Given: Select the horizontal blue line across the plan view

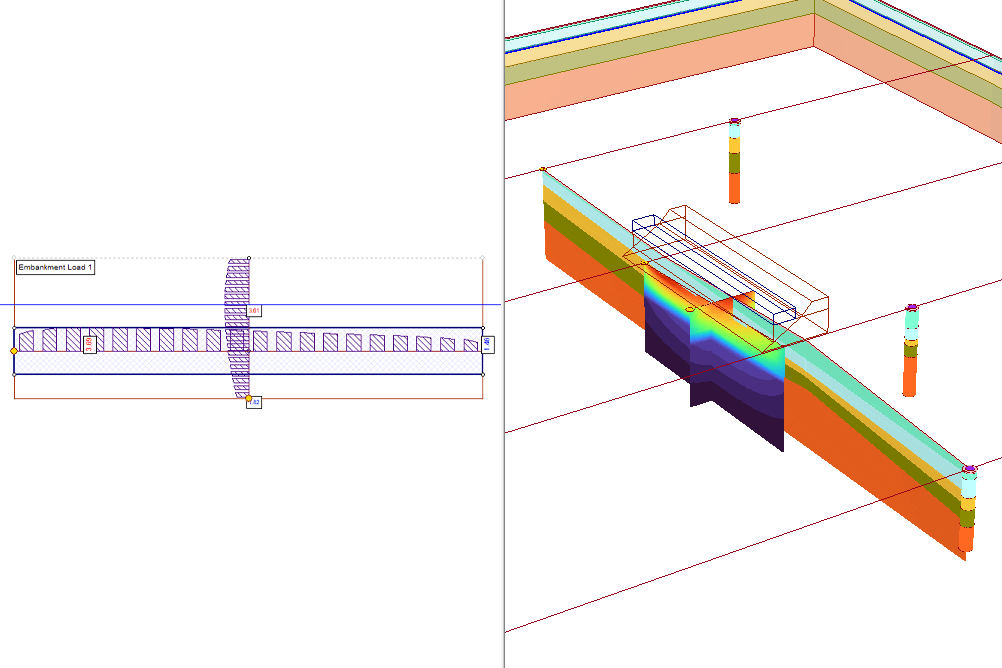Looking at the screenshot, I should (250, 304).
